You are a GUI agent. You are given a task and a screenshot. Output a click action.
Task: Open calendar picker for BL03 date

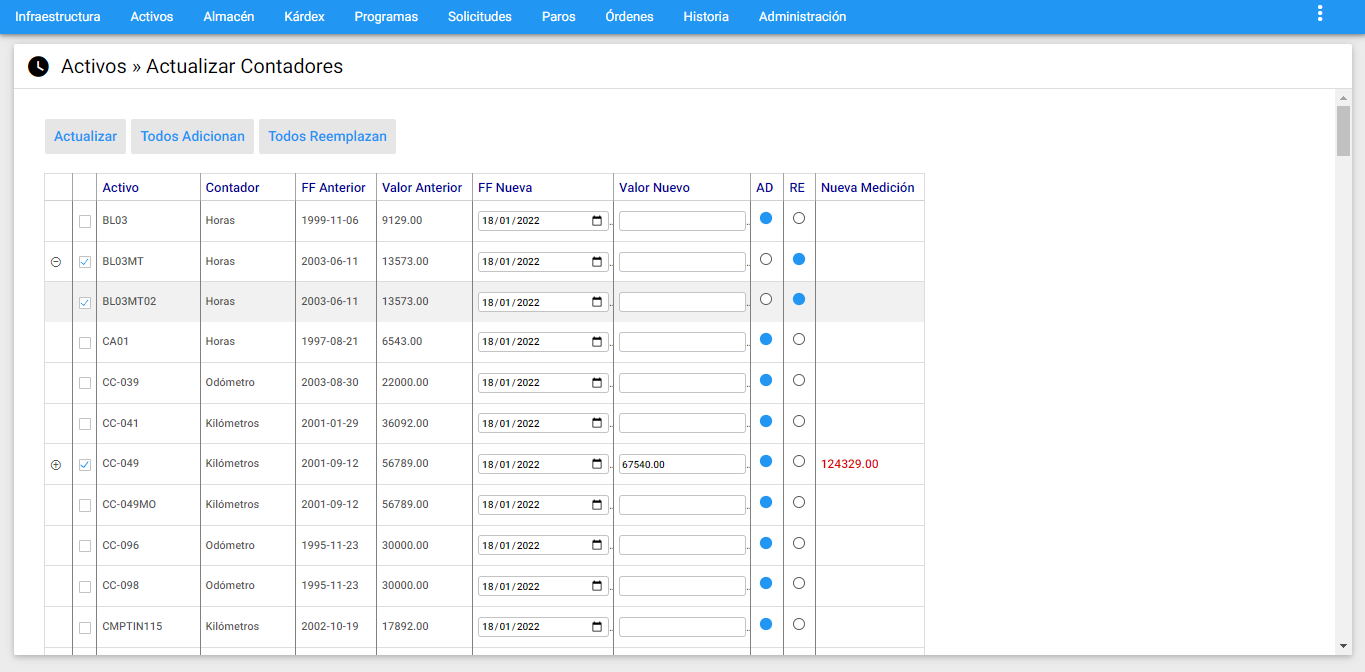tap(597, 221)
